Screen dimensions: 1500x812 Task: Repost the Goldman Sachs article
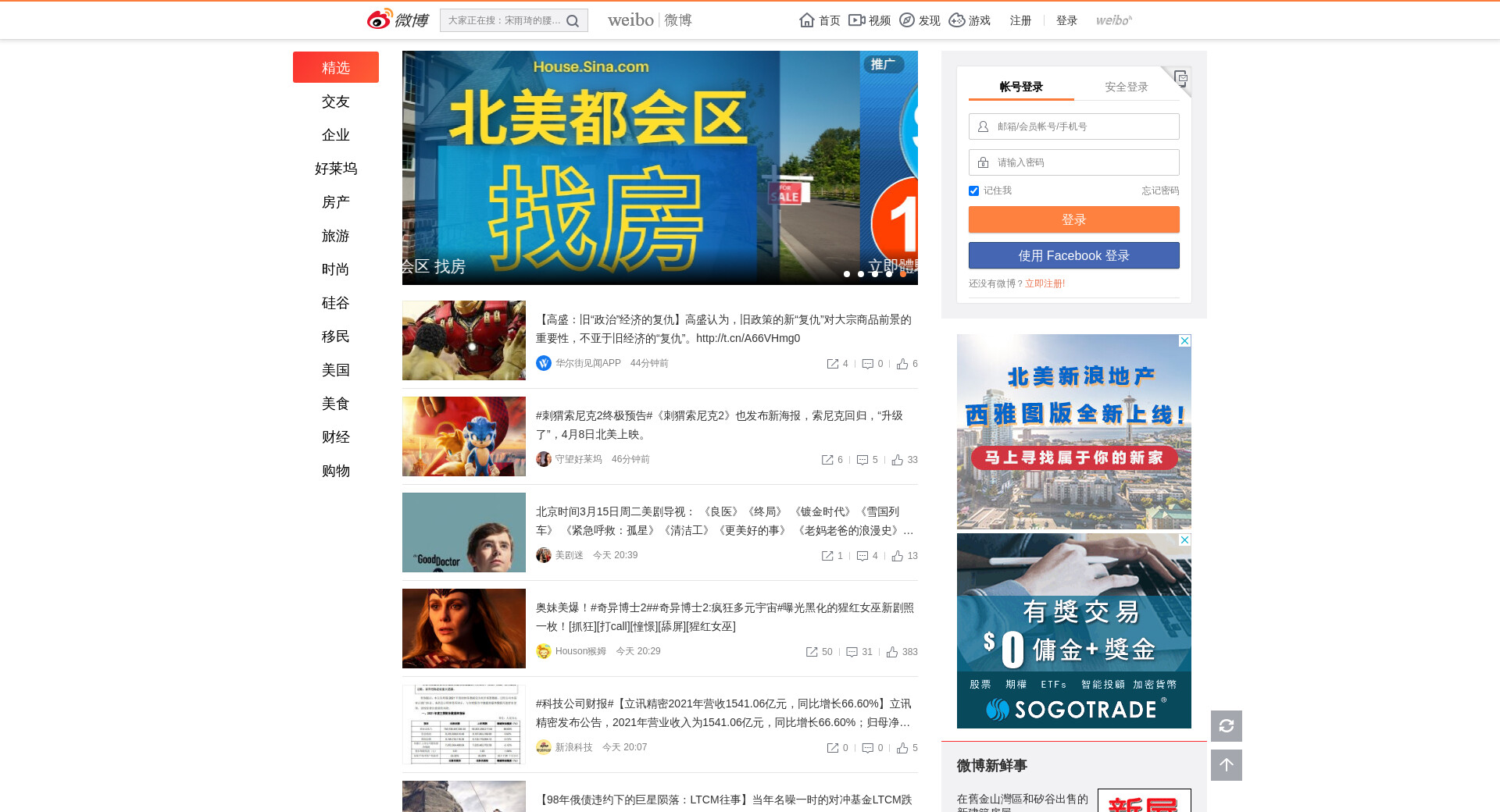(833, 364)
